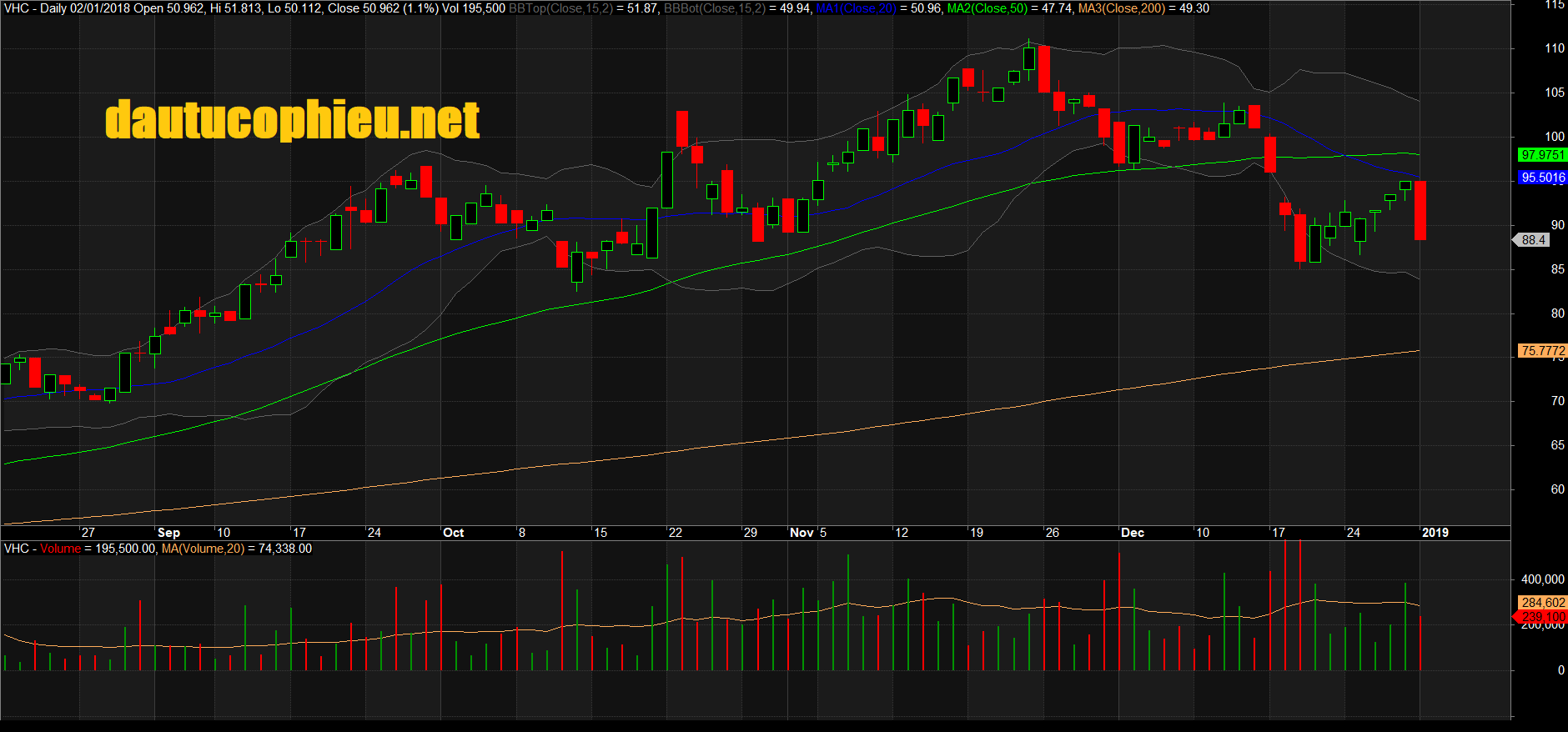Click the green 97.9751 price tag
This screenshot has width=1568, height=732.
pyautogui.click(x=1542, y=155)
